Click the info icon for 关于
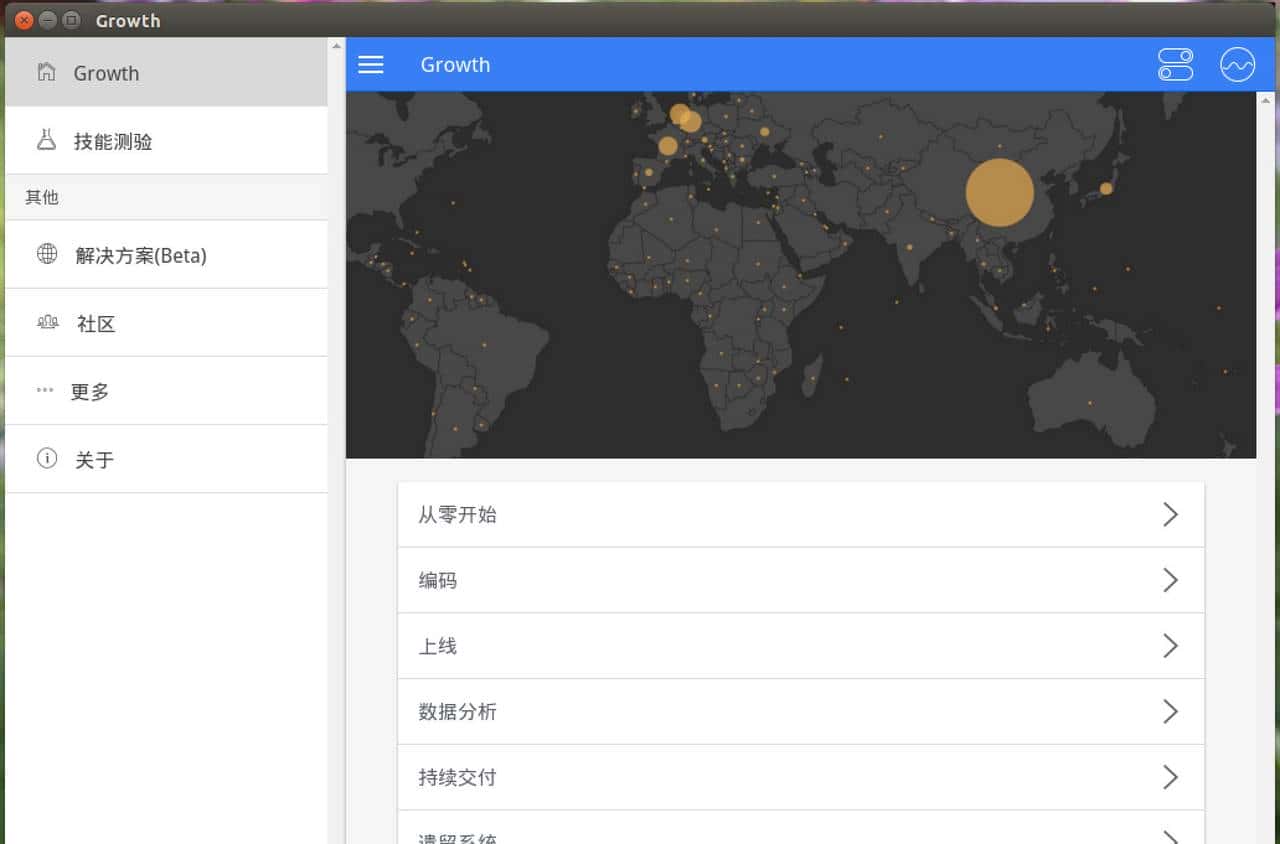The width and height of the screenshot is (1280, 844). tap(47, 459)
